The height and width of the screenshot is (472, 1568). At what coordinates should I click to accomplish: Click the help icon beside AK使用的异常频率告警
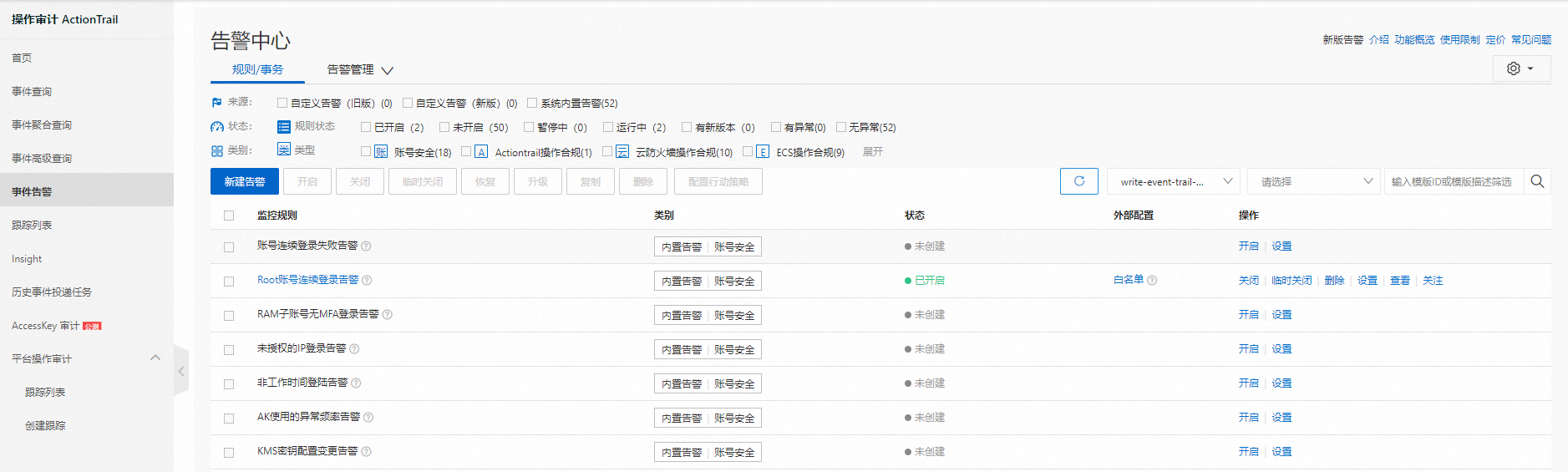pos(368,417)
